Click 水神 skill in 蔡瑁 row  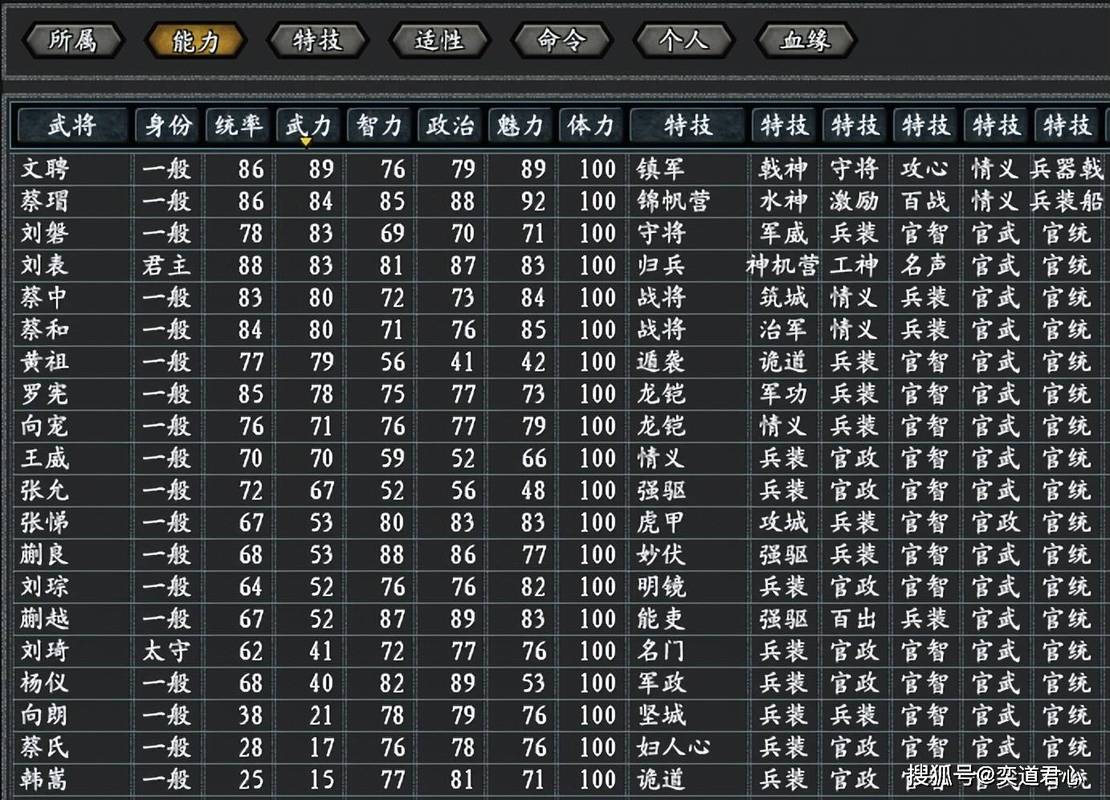pos(784,201)
